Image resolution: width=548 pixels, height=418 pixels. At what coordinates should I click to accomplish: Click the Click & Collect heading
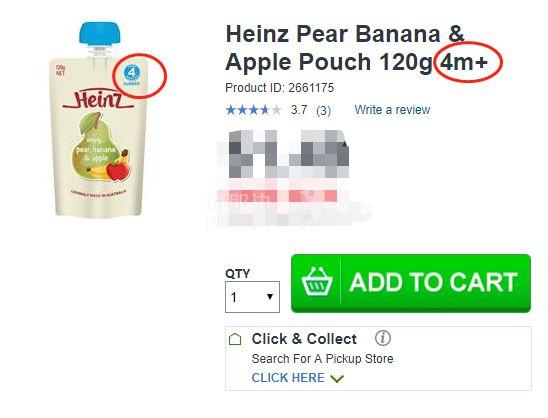coord(304,339)
